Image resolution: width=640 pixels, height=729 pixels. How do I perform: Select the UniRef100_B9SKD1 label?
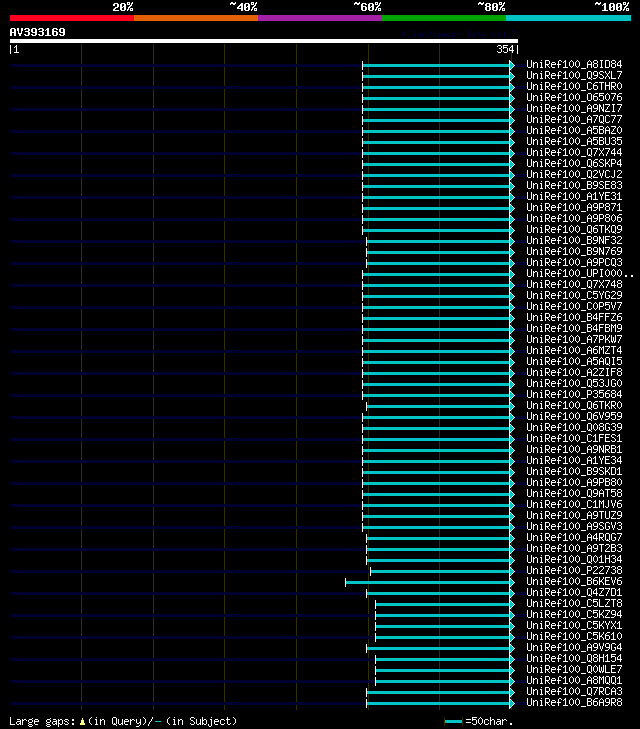pyautogui.click(x=574, y=471)
